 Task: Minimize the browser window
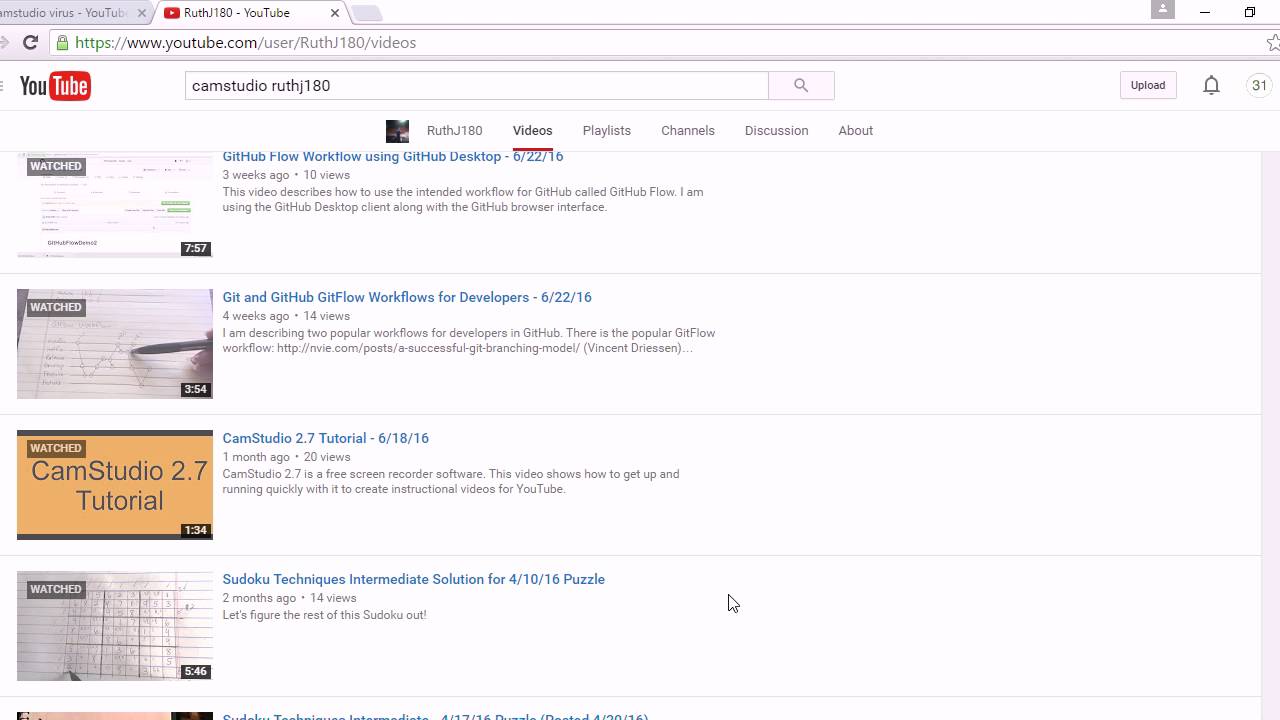click(1205, 12)
